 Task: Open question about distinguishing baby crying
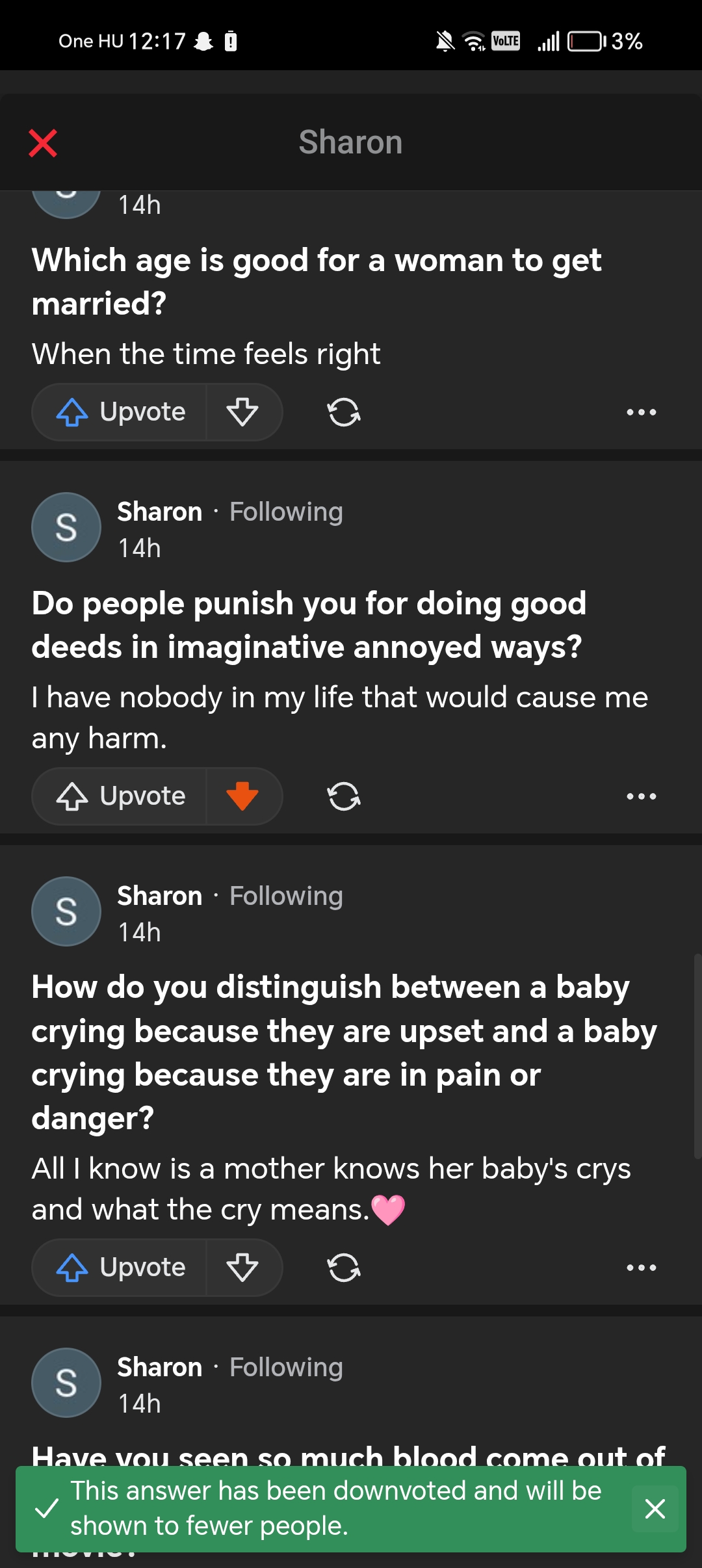(344, 1052)
